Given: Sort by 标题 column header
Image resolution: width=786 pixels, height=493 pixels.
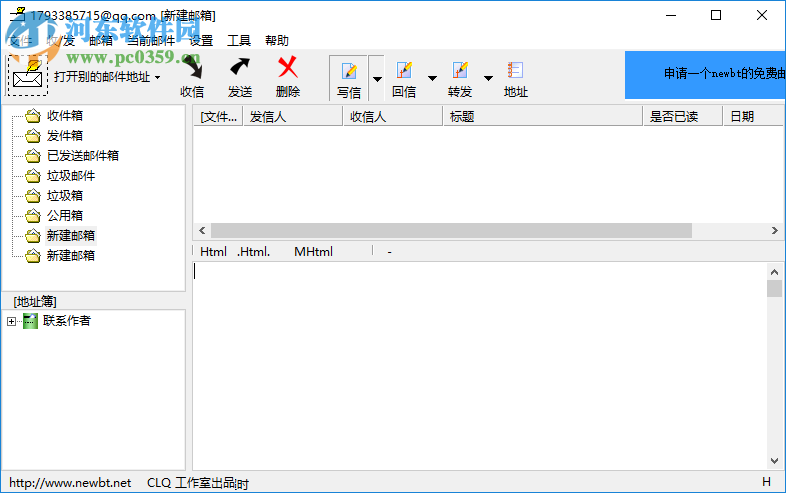Looking at the screenshot, I should (x=543, y=117).
